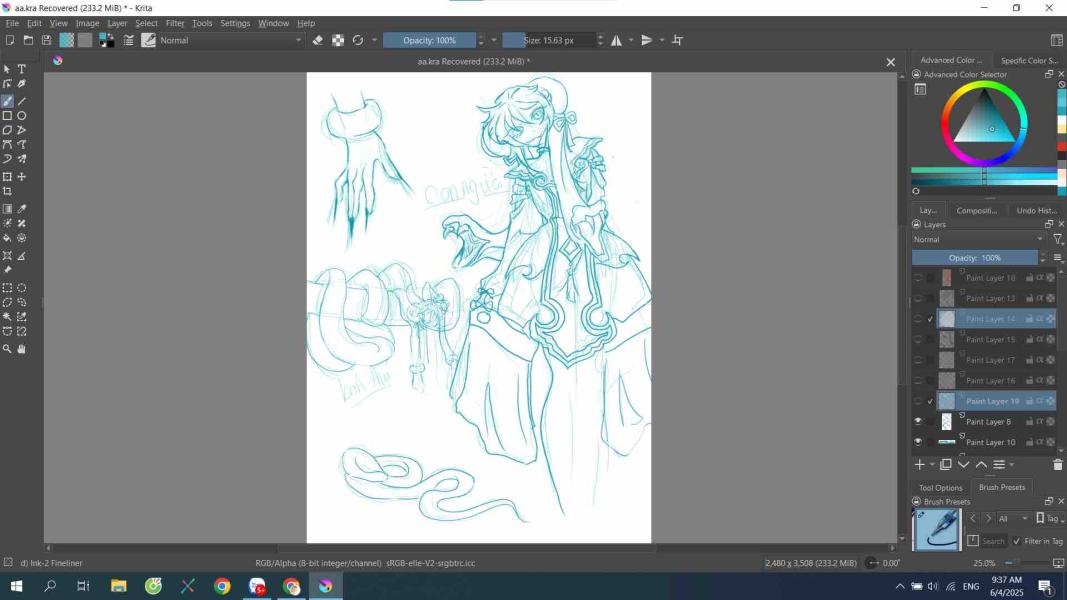Viewport: 1067px width, 600px height.
Task: Uncheck Paint Layer 19 checkbox
Action: tap(930, 401)
